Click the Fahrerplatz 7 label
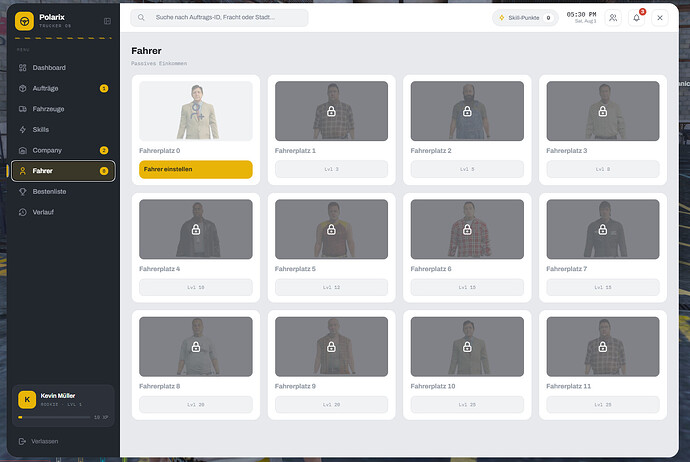This screenshot has width=690, height=462. (567, 269)
